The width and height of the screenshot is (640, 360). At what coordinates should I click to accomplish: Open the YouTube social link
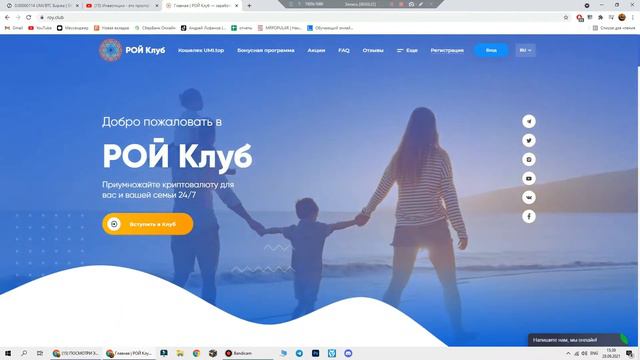[x=529, y=178]
